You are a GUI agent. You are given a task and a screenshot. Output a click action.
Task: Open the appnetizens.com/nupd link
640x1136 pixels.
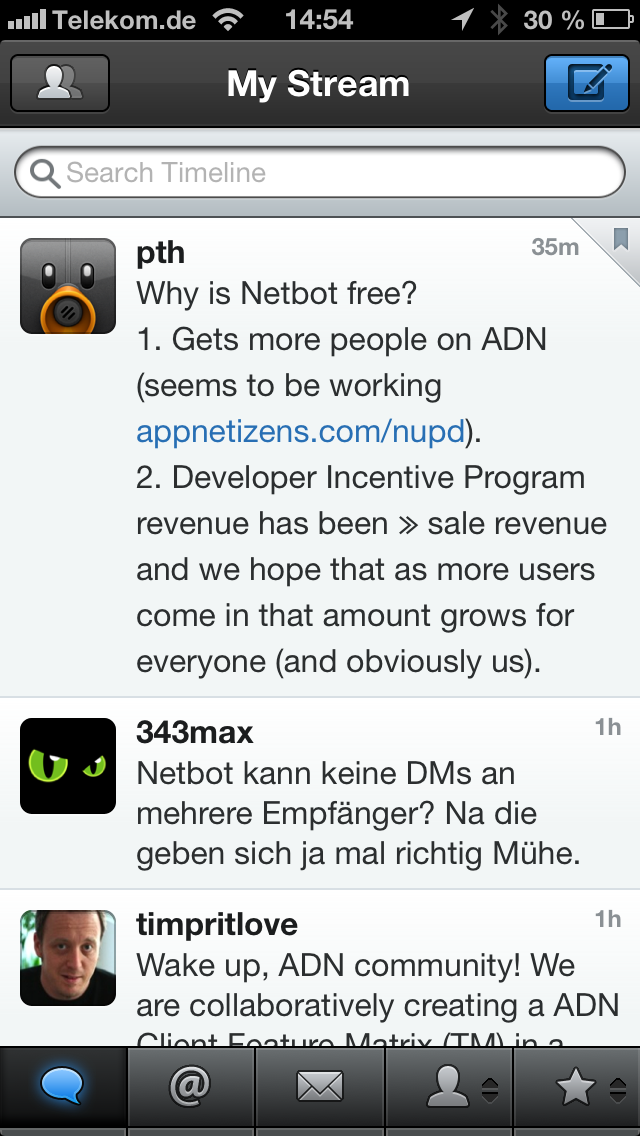coord(300,432)
